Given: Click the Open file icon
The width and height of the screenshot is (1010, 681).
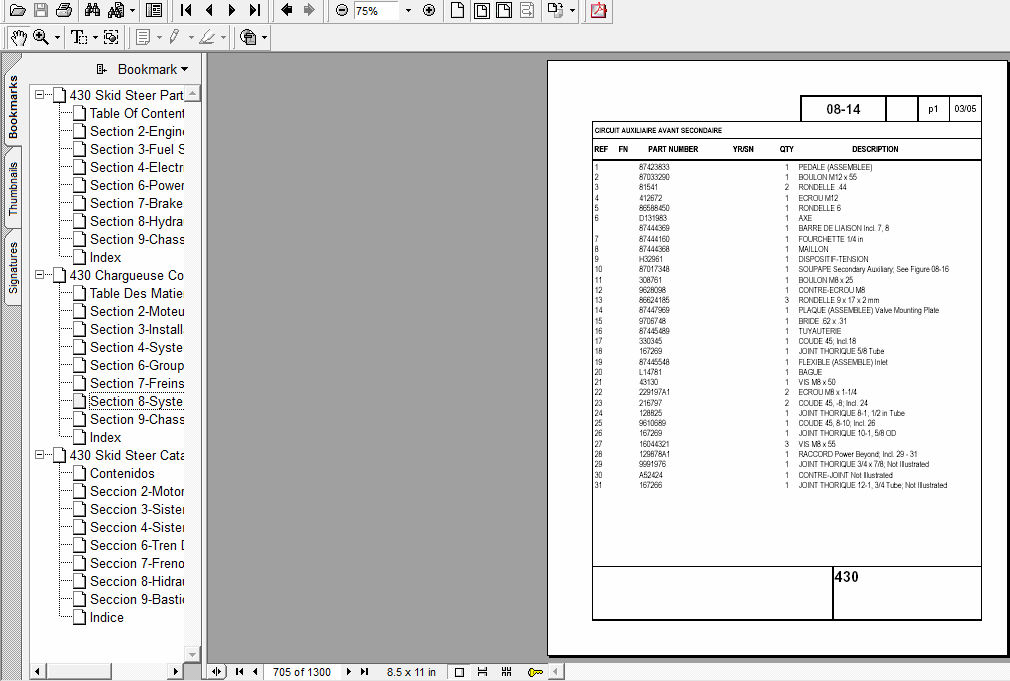Looking at the screenshot, I should [17, 10].
